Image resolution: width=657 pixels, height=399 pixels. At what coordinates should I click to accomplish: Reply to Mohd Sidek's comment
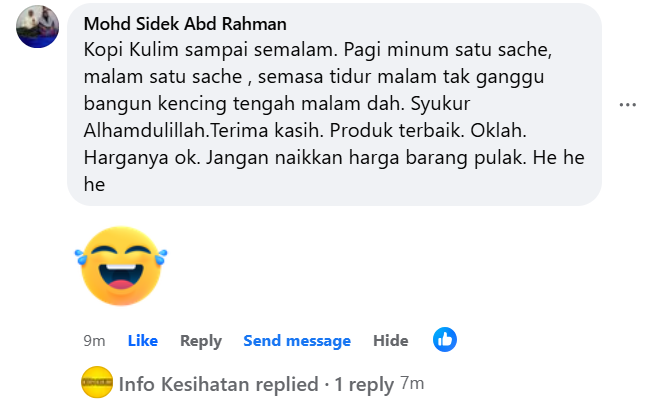(201, 341)
